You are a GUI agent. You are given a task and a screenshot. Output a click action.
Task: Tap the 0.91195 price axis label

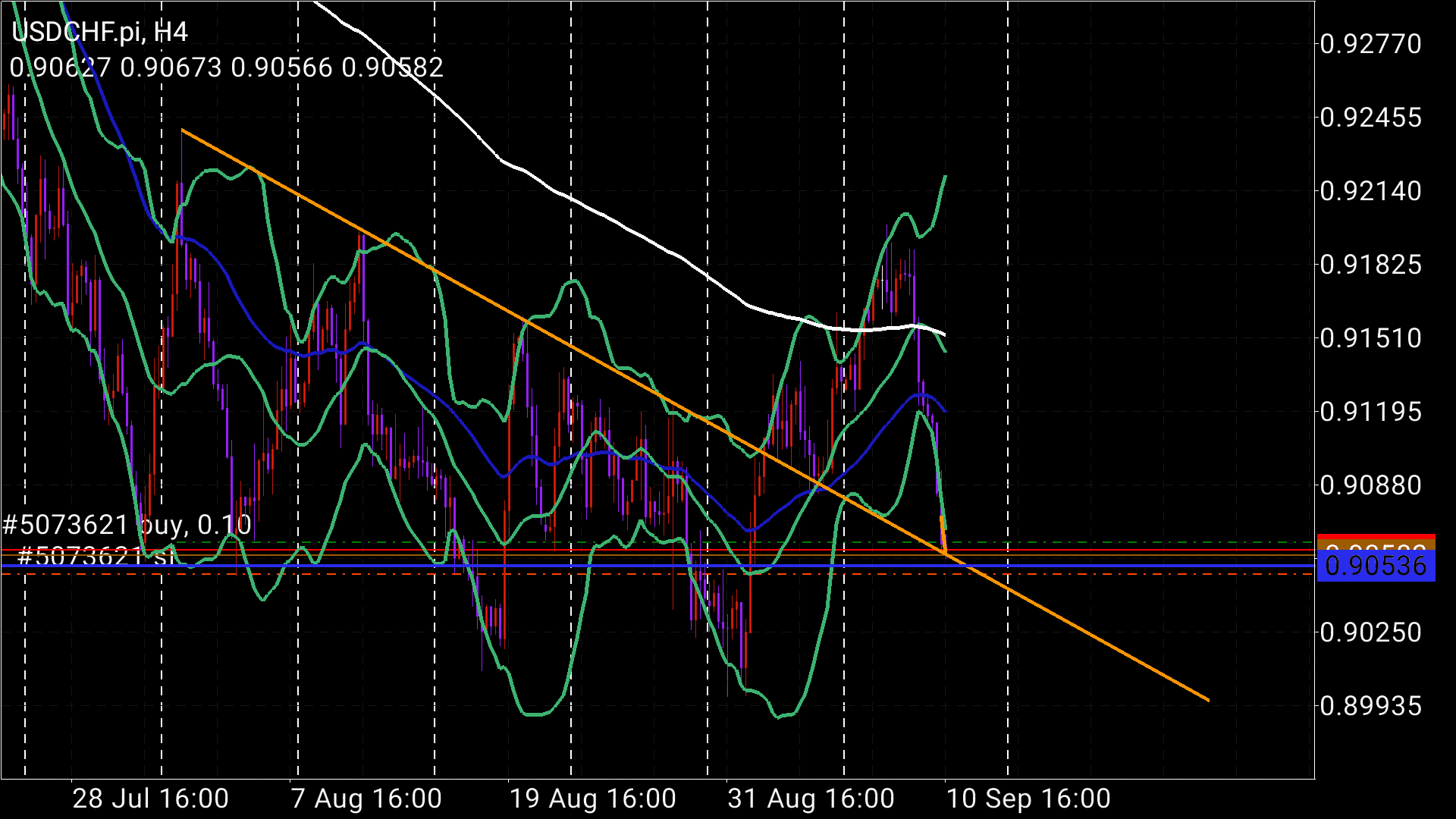point(1370,412)
